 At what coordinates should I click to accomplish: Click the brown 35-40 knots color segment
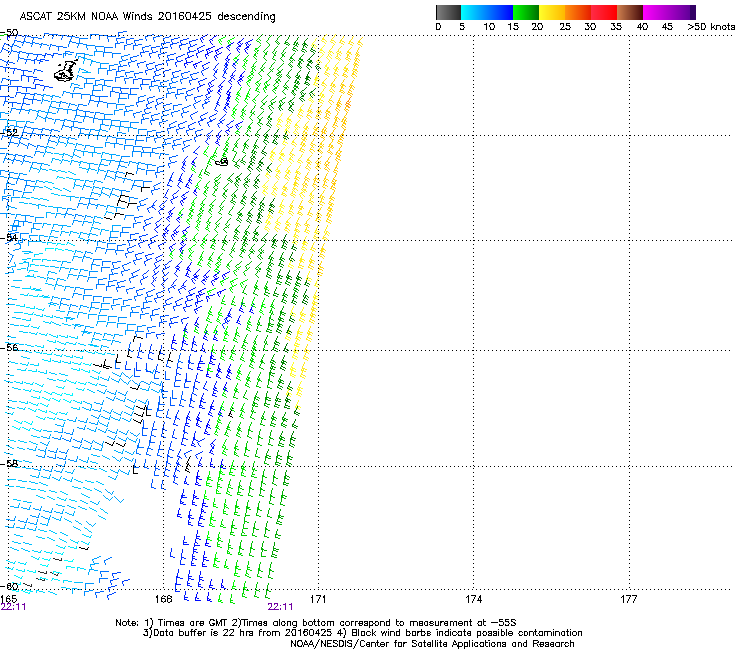point(630,12)
